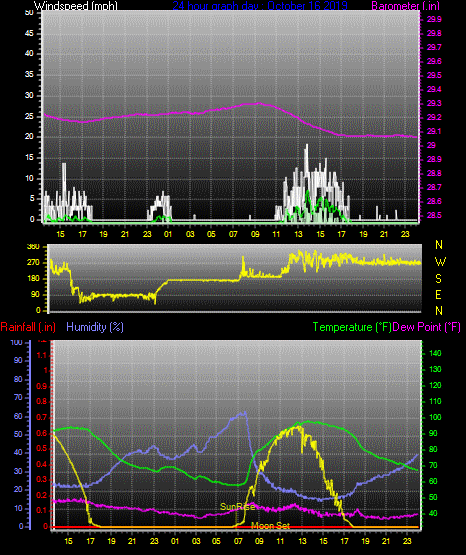Click the 'Rainfall (.in)' label

coord(28,327)
